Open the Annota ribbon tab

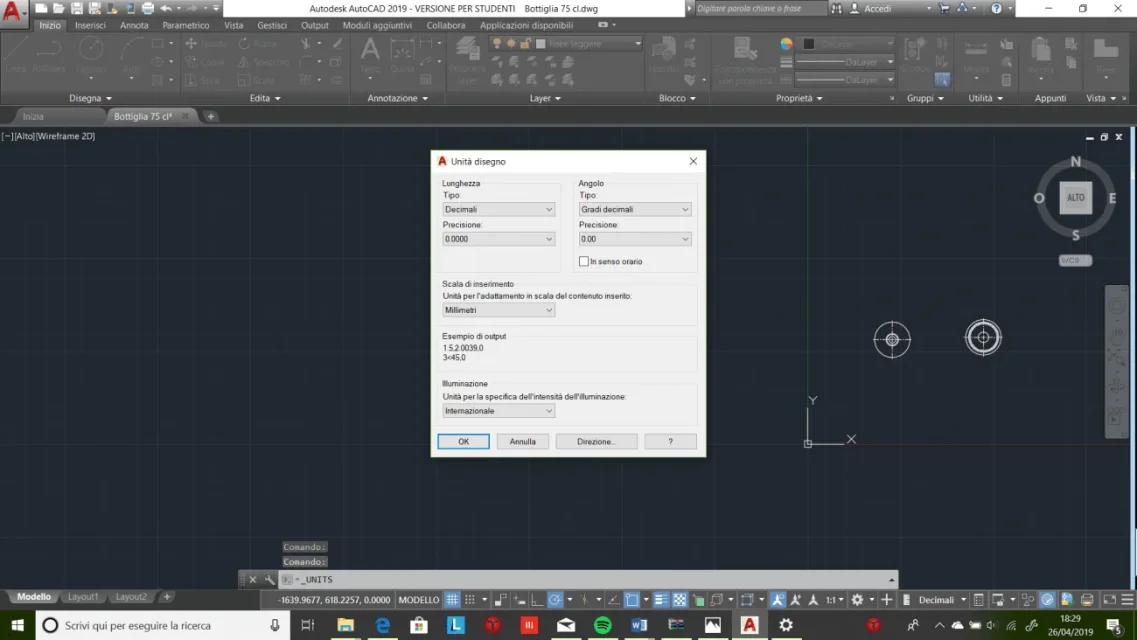point(134,25)
